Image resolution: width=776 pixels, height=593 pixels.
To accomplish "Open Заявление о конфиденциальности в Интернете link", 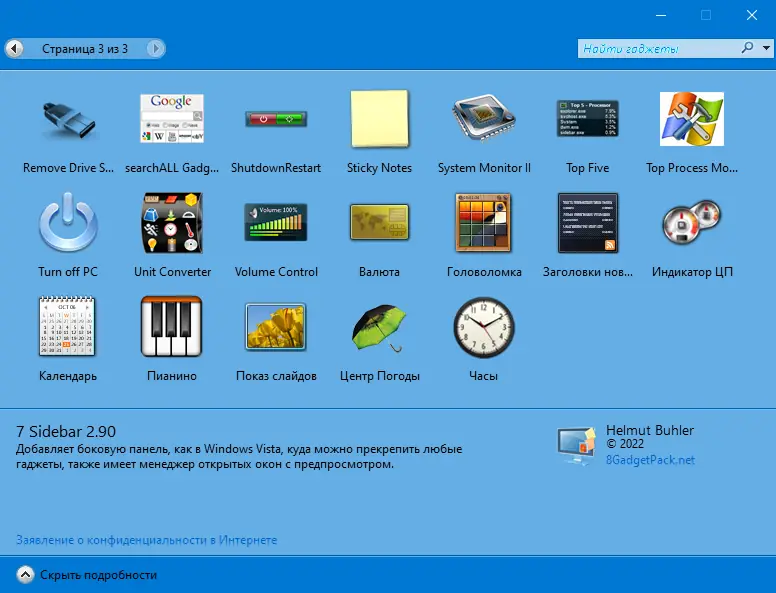I will (x=146, y=540).
